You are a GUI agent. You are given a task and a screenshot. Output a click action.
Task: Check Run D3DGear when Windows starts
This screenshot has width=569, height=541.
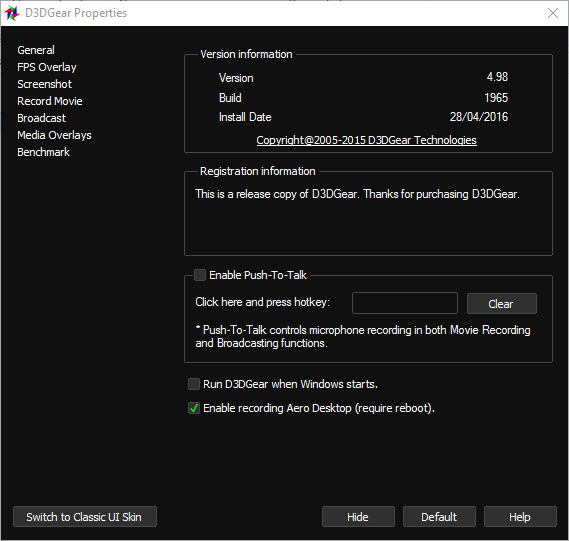(194, 384)
